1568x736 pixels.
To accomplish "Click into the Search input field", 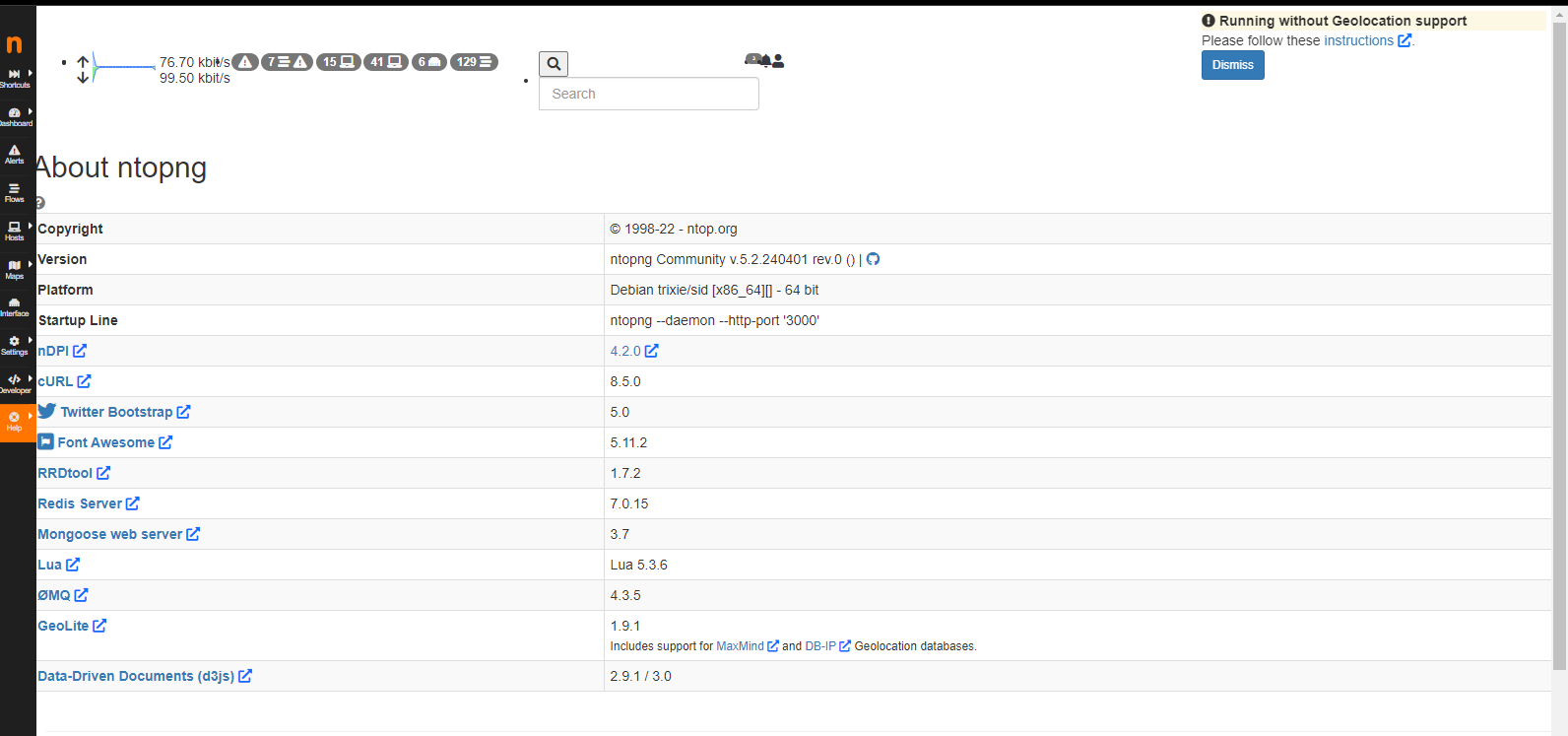I will tap(648, 94).
